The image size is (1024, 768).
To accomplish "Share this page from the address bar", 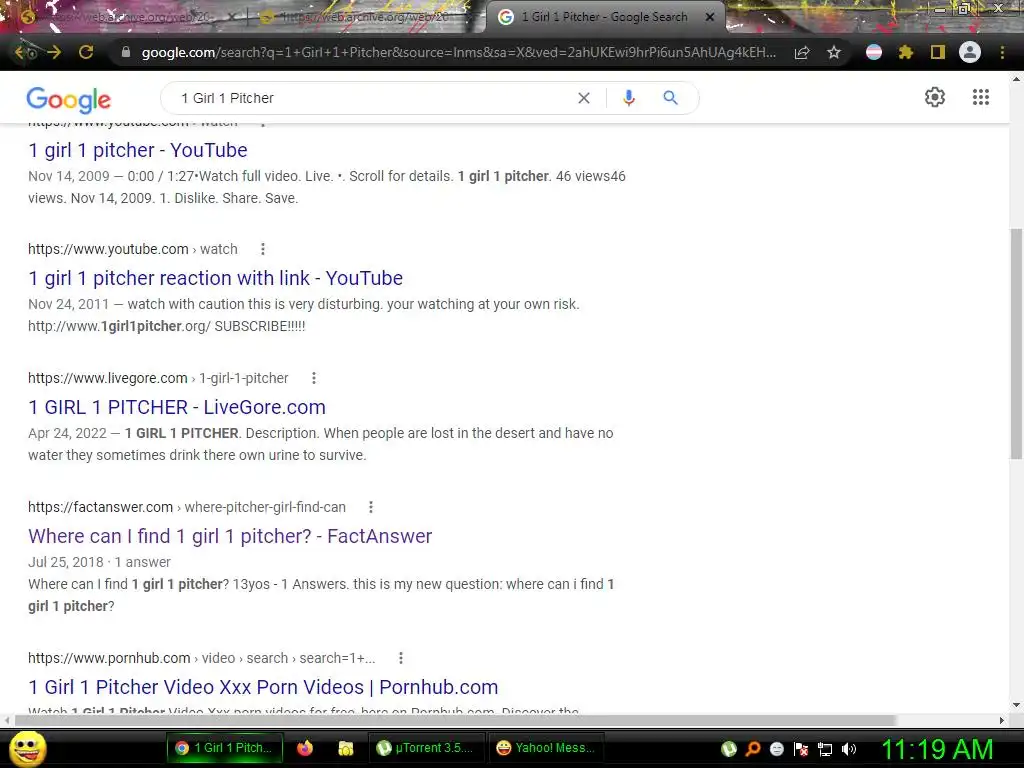I will pos(802,53).
